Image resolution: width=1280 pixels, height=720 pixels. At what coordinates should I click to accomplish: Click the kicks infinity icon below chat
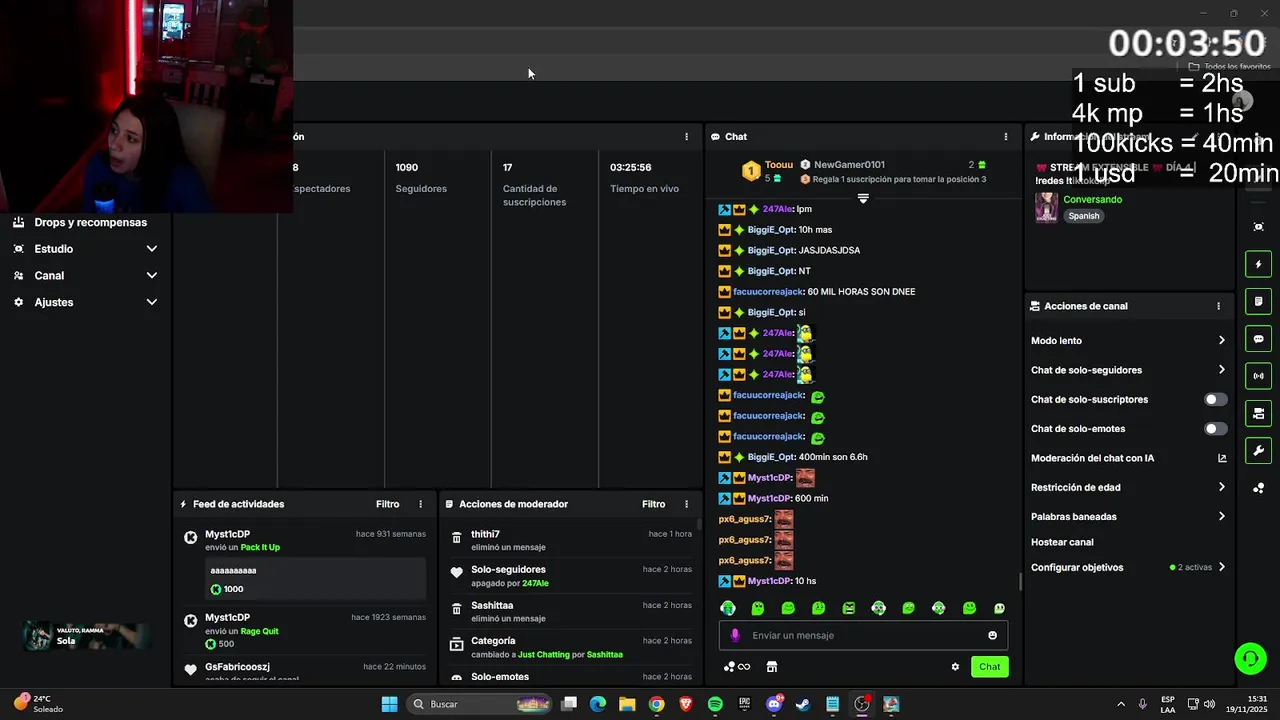737,667
